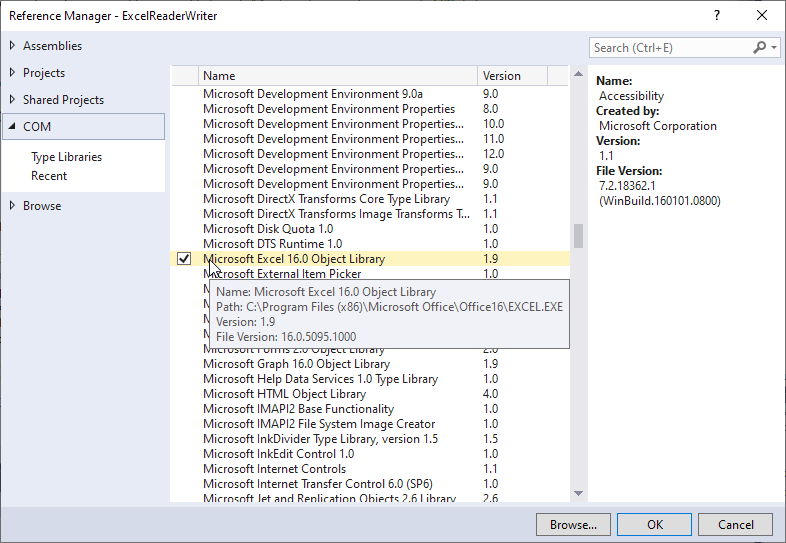
Task: Click in the Search (Ctrl+E) field
Action: pos(668,47)
